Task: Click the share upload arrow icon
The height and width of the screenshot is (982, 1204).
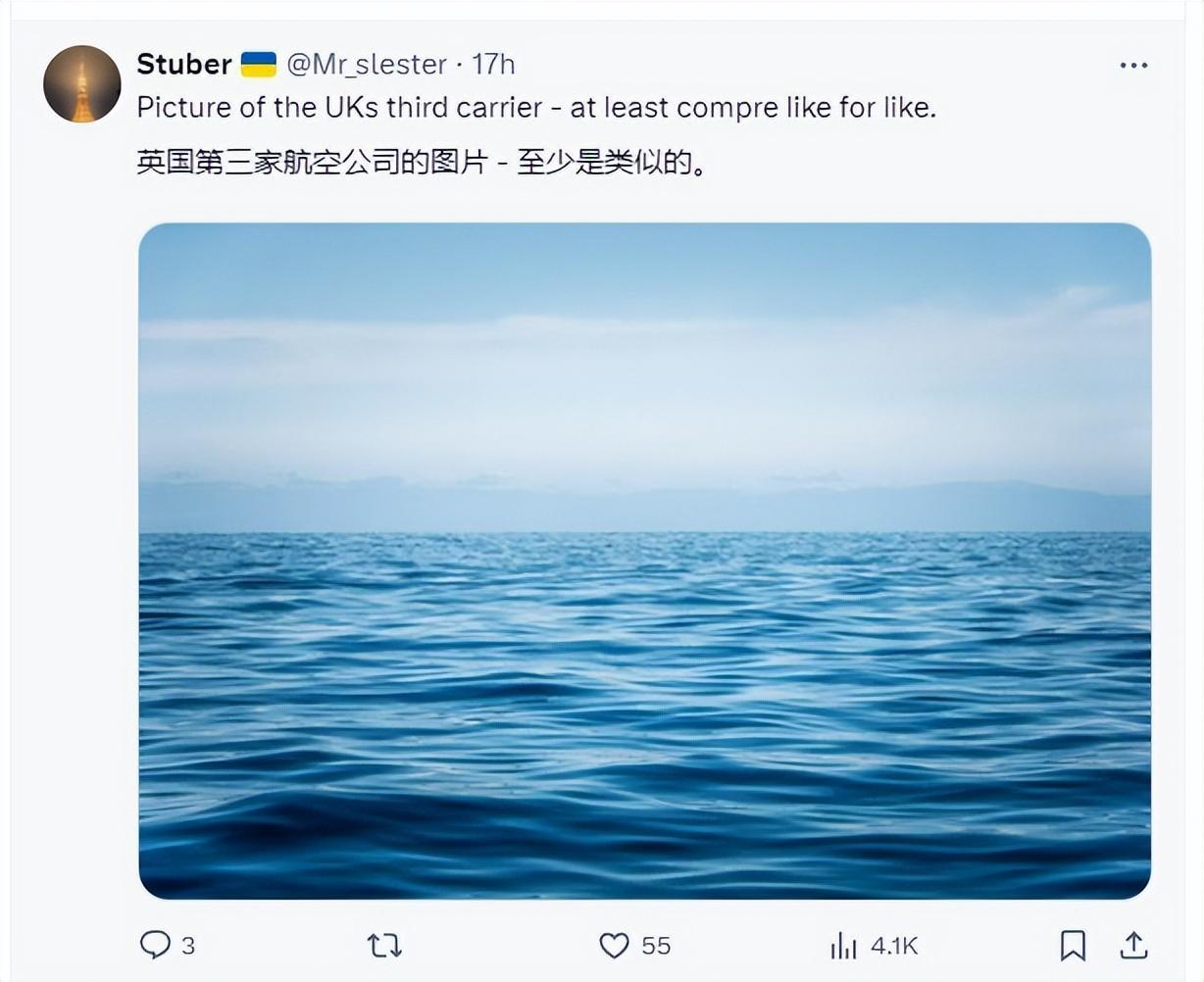Action: pyautogui.click(x=1133, y=945)
